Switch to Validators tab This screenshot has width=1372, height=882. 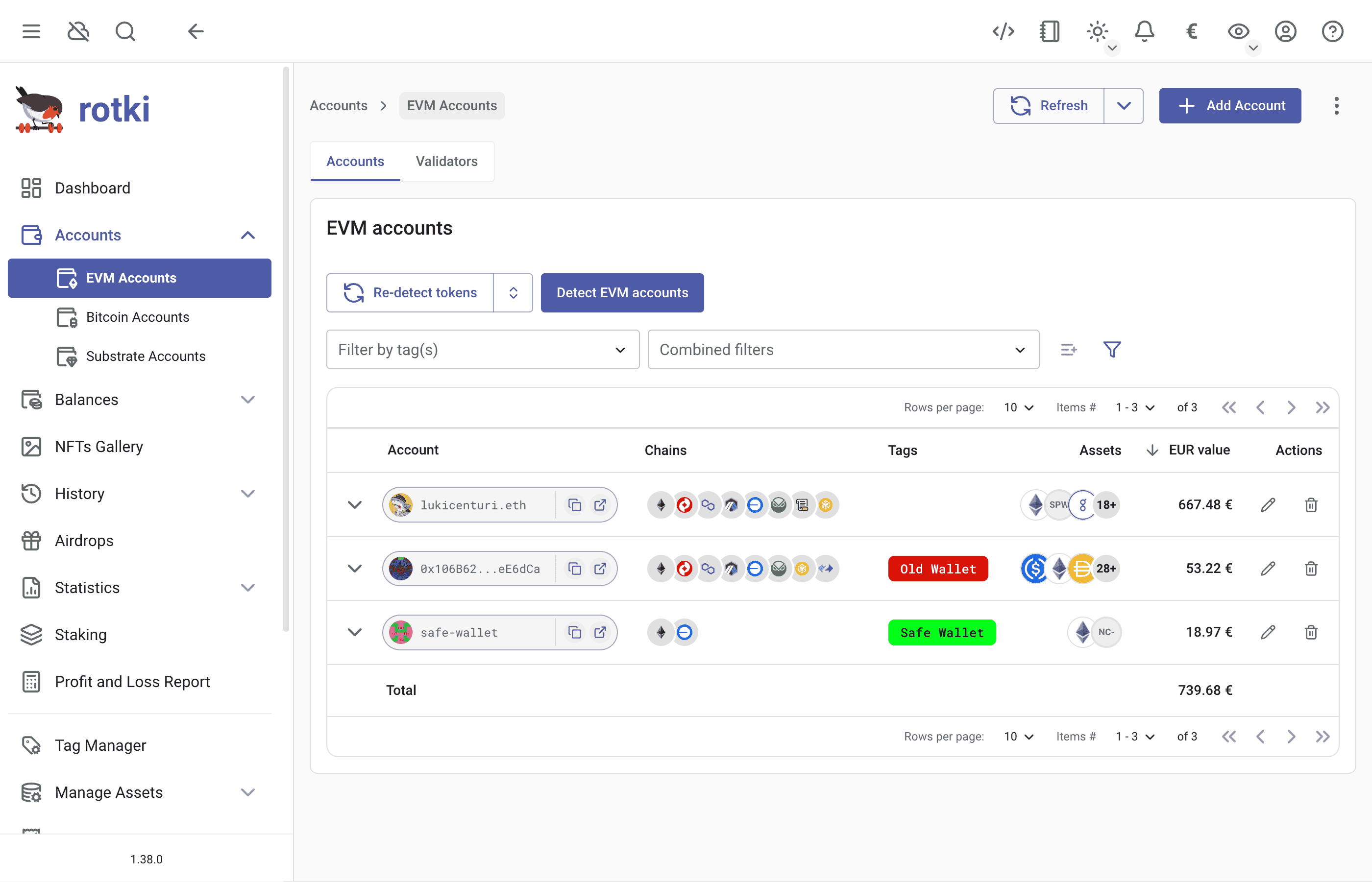[x=447, y=162]
